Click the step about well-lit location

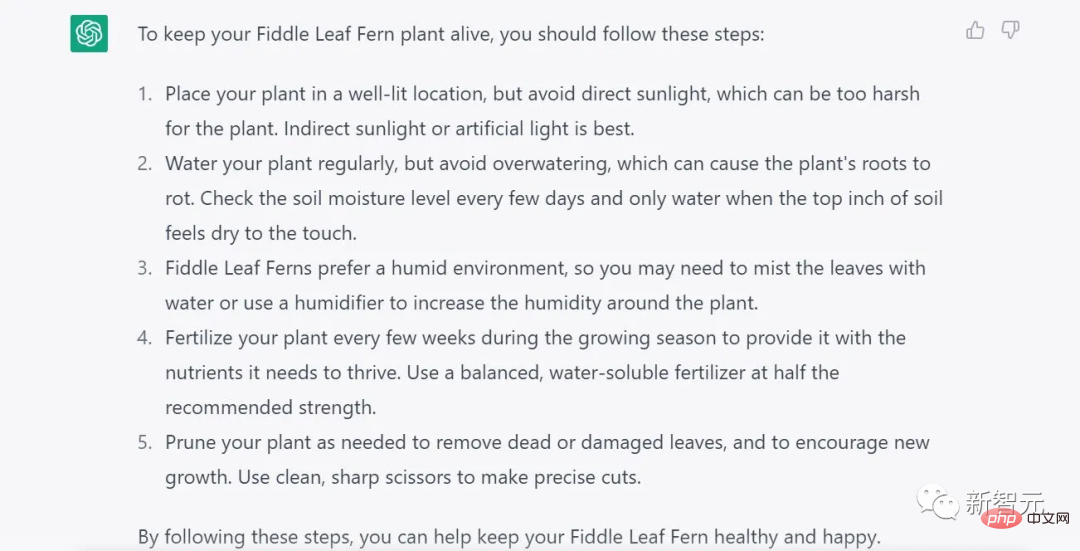click(542, 94)
